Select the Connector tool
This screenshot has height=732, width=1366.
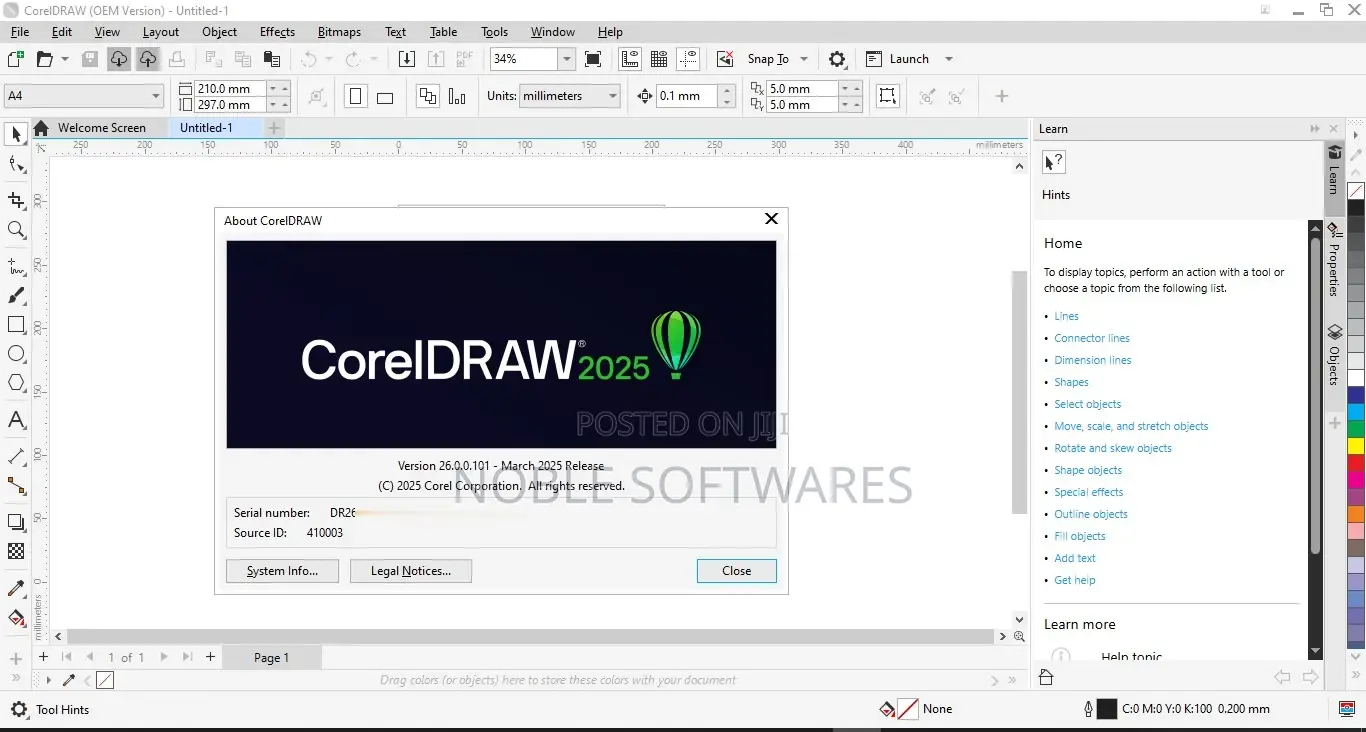coord(16,486)
